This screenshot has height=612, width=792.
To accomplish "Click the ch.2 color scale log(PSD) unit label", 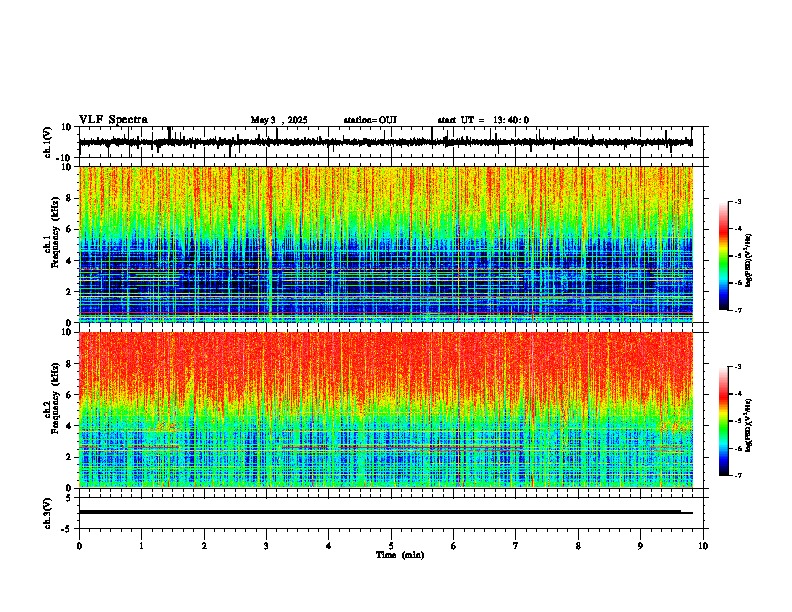I will click(749, 426).
